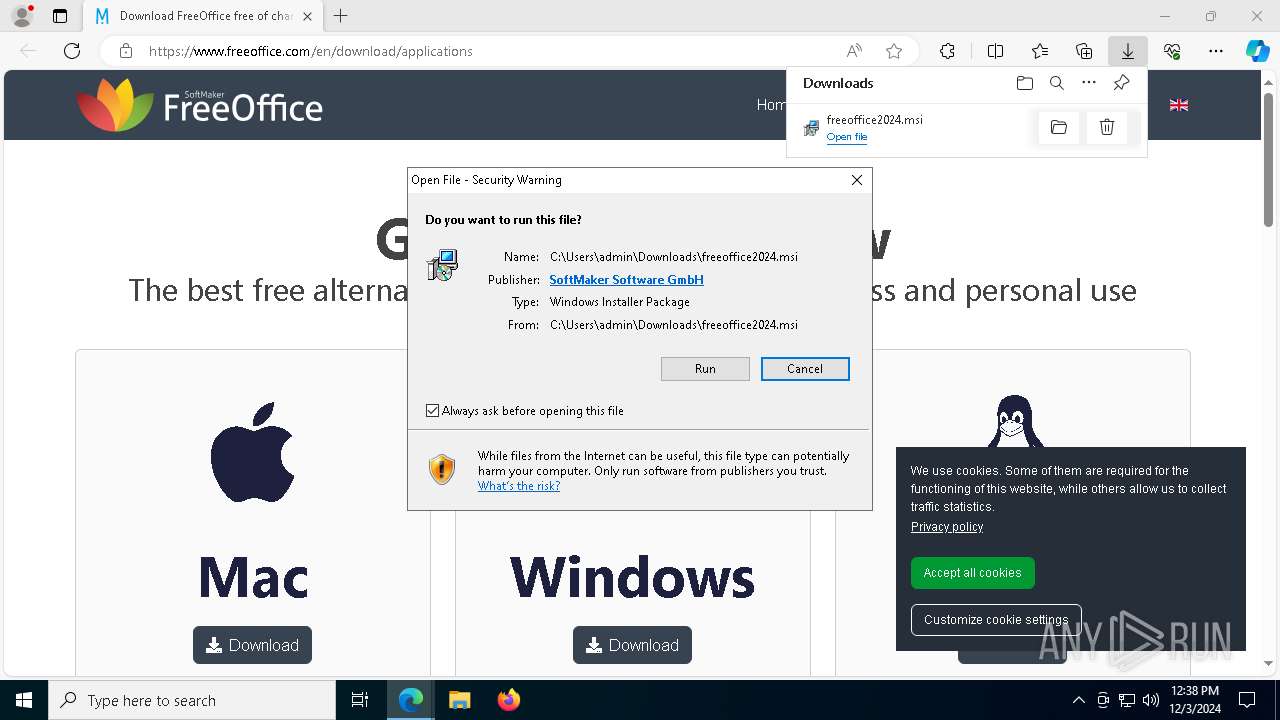Open Browser essentials heart icon

coord(1172,51)
